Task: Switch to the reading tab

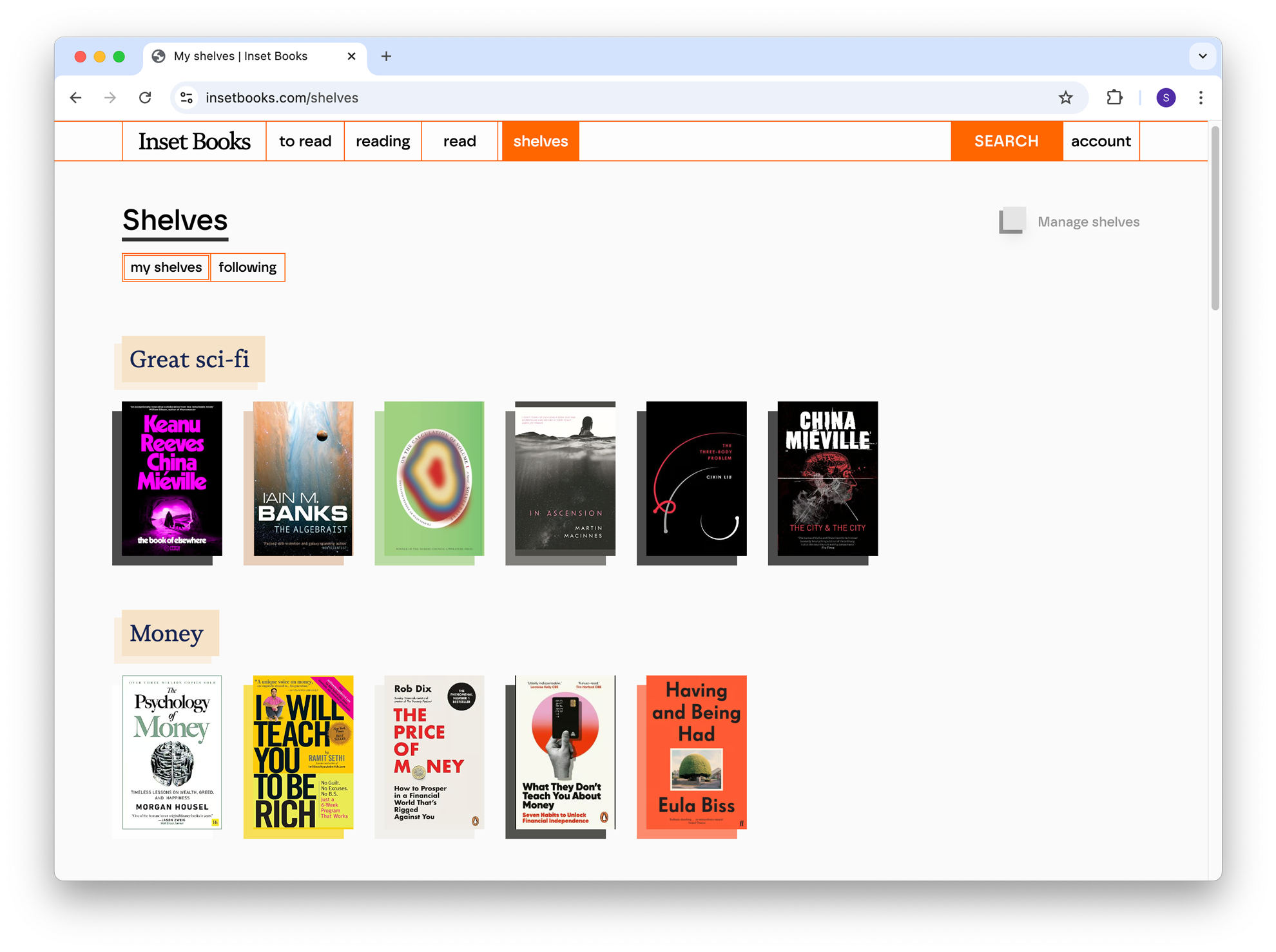Action: pyautogui.click(x=382, y=140)
